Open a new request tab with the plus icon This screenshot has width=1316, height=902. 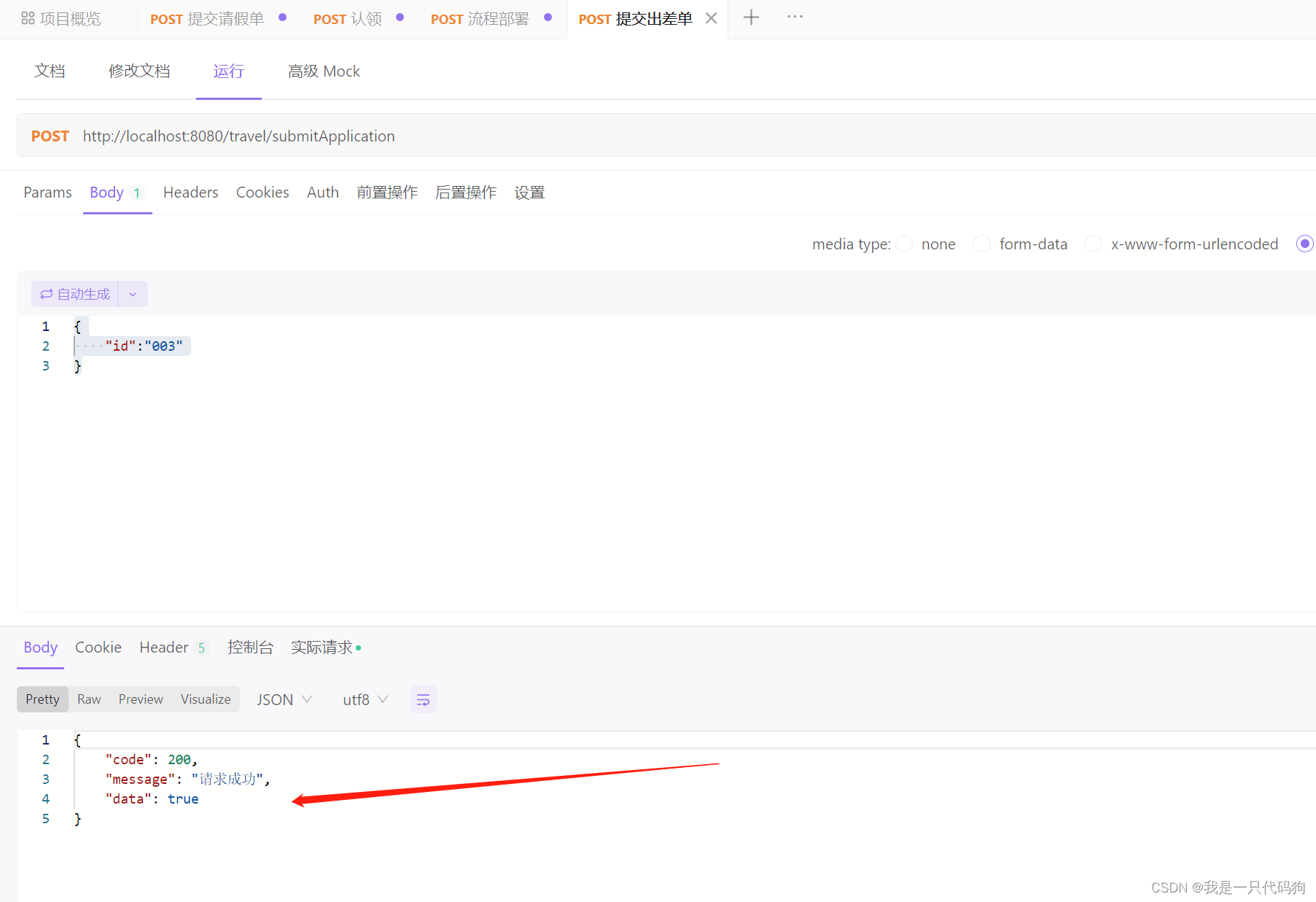(x=751, y=17)
